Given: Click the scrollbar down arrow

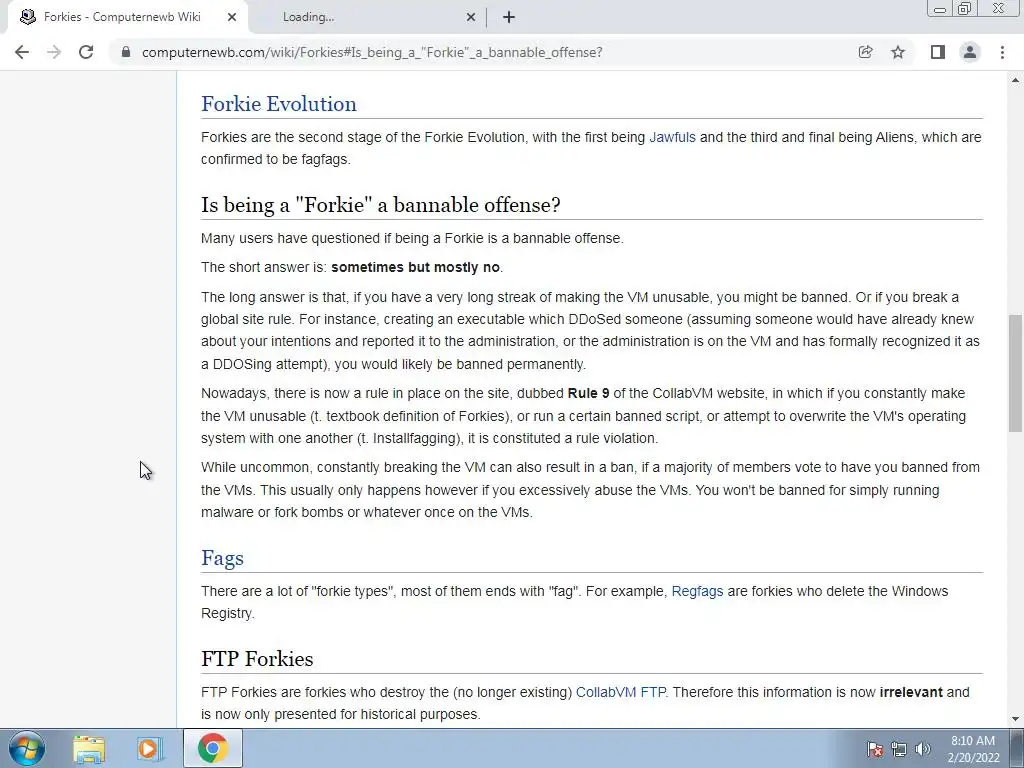Looking at the screenshot, I should coord(1015,720).
